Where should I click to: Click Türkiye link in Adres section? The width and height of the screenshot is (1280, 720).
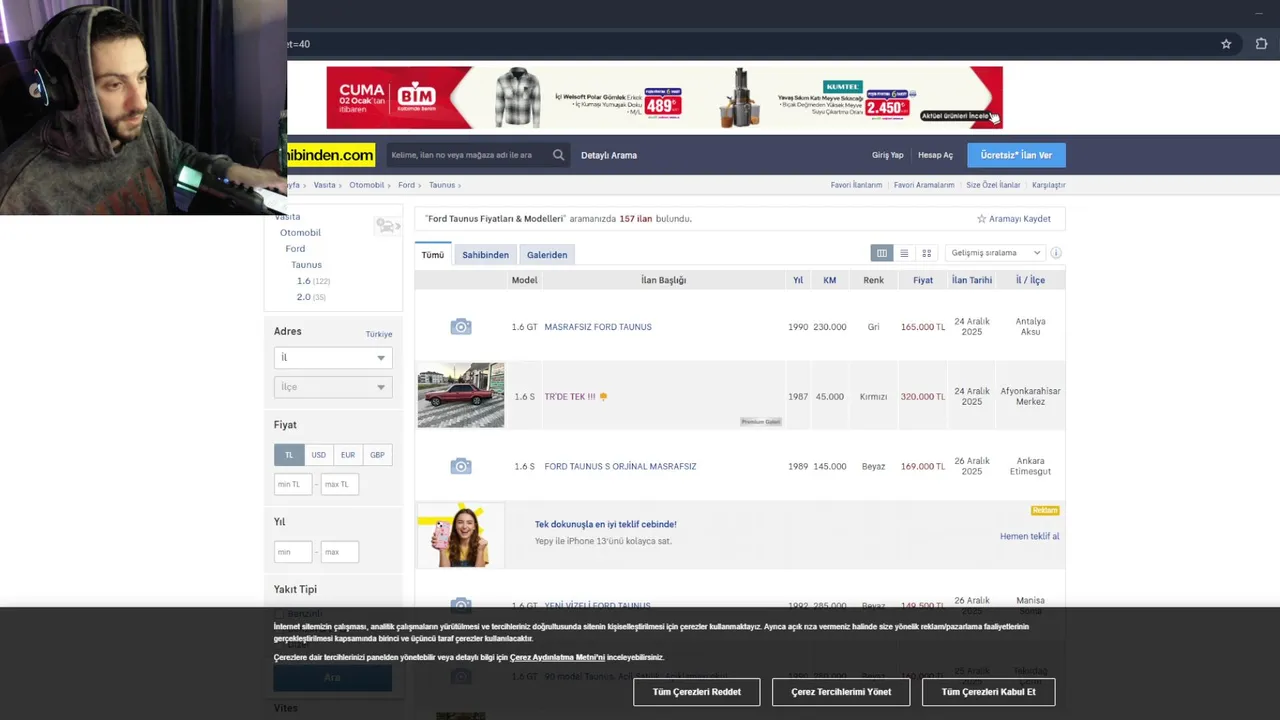click(x=379, y=334)
